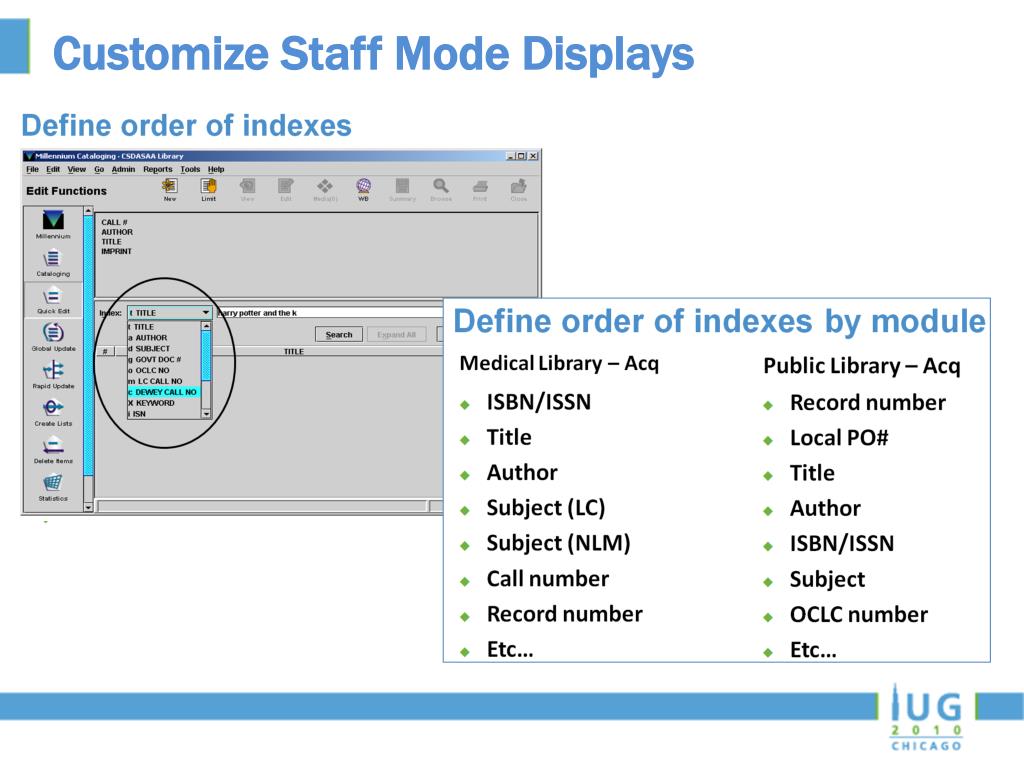Click 'Subject (NLM)' in Medical Library list

[558, 543]
